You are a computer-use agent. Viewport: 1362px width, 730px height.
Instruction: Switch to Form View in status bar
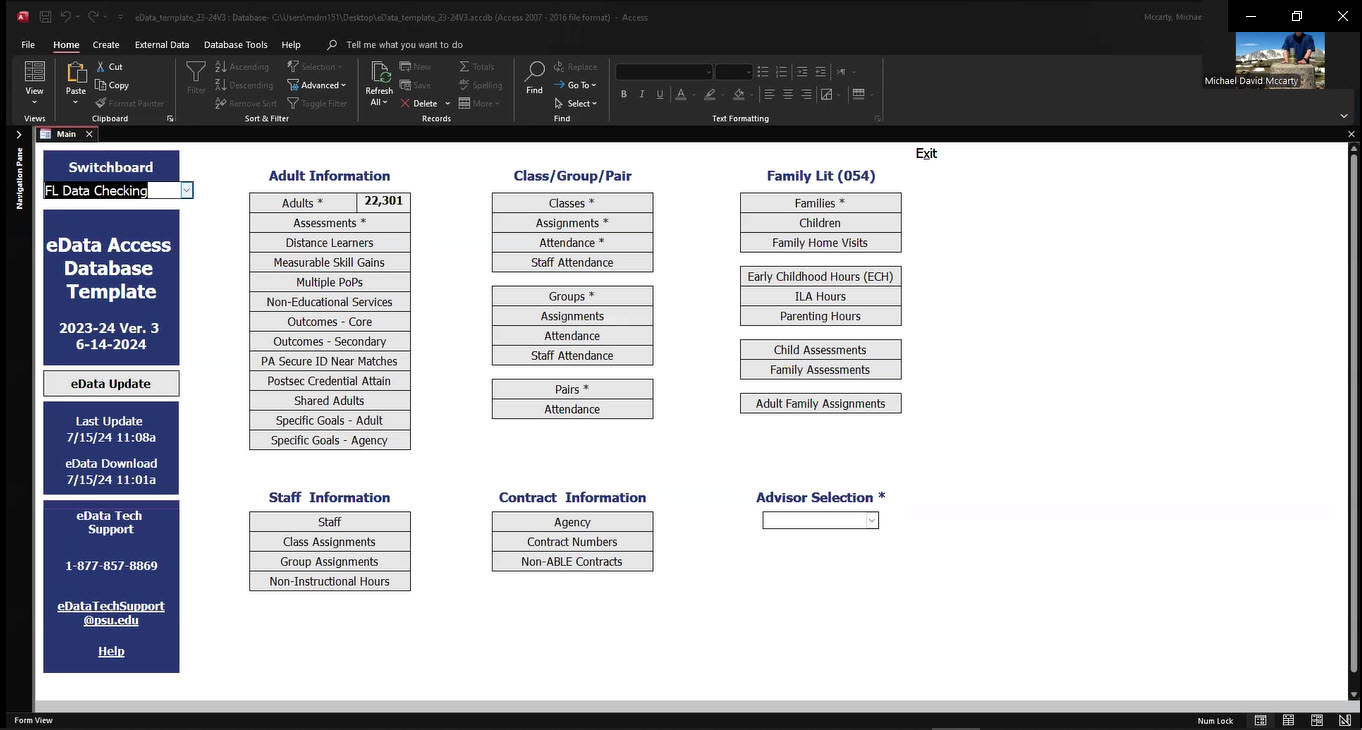(1261, 720)
